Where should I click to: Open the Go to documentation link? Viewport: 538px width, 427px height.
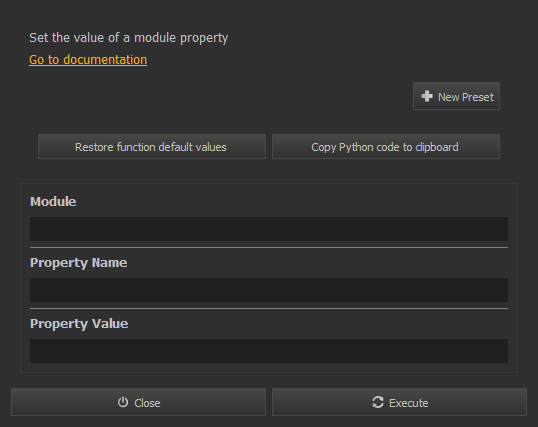tap(88, 60)
